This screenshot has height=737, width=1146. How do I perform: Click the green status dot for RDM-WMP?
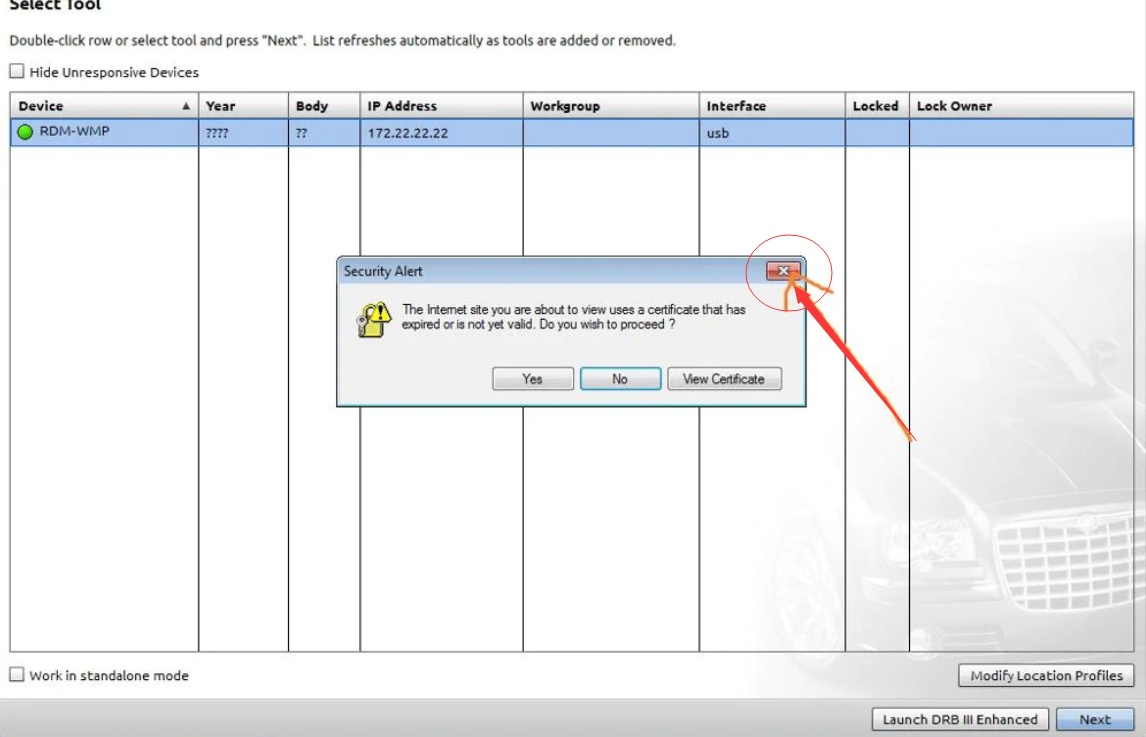[x=25, y=132]
